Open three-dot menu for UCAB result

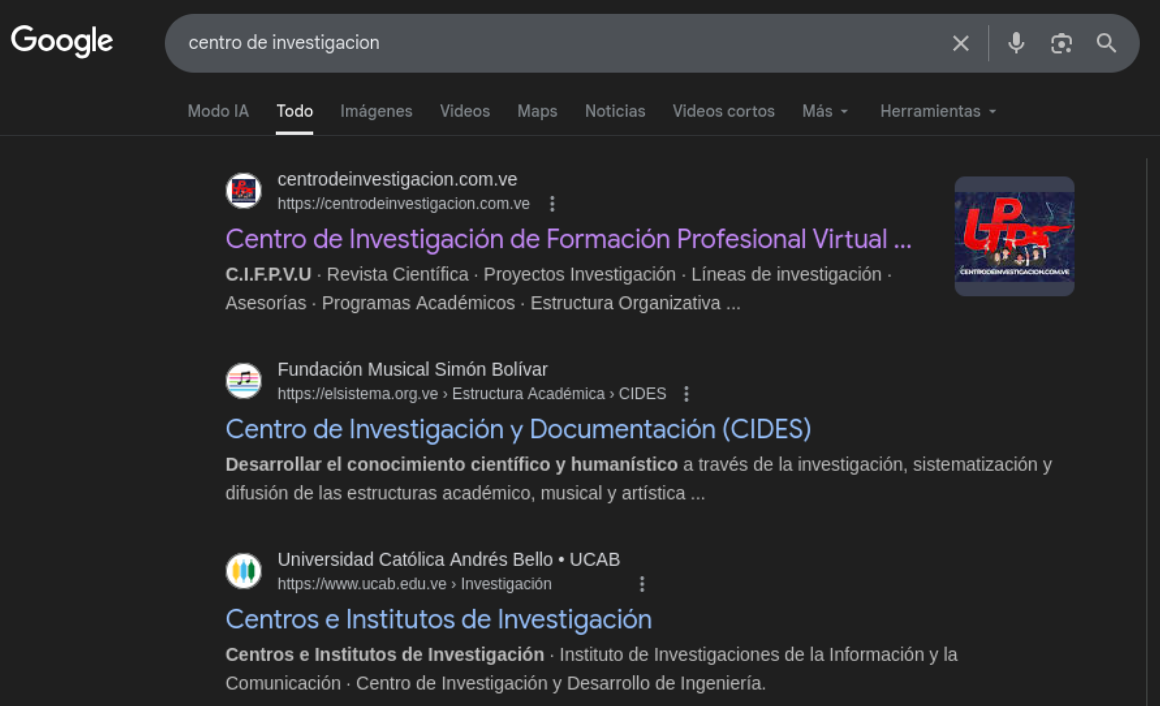tap(642, 584)
